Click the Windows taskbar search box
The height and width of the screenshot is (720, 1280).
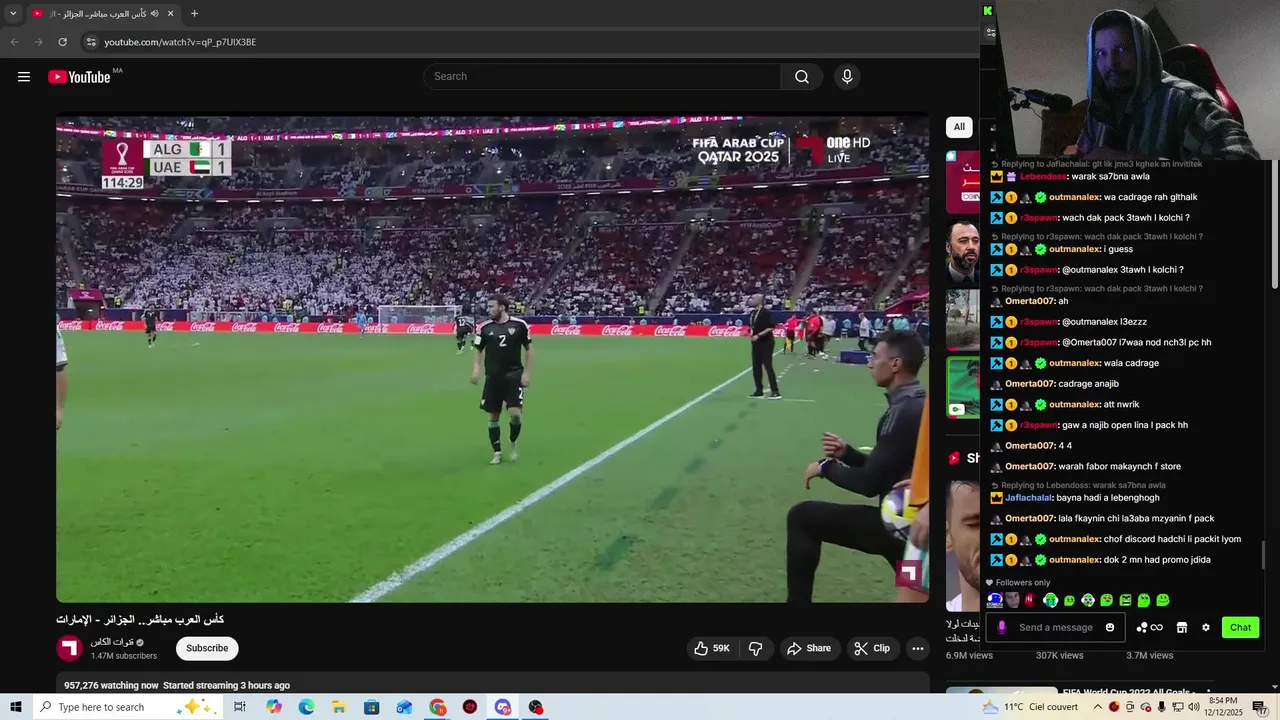pos(128,707)
